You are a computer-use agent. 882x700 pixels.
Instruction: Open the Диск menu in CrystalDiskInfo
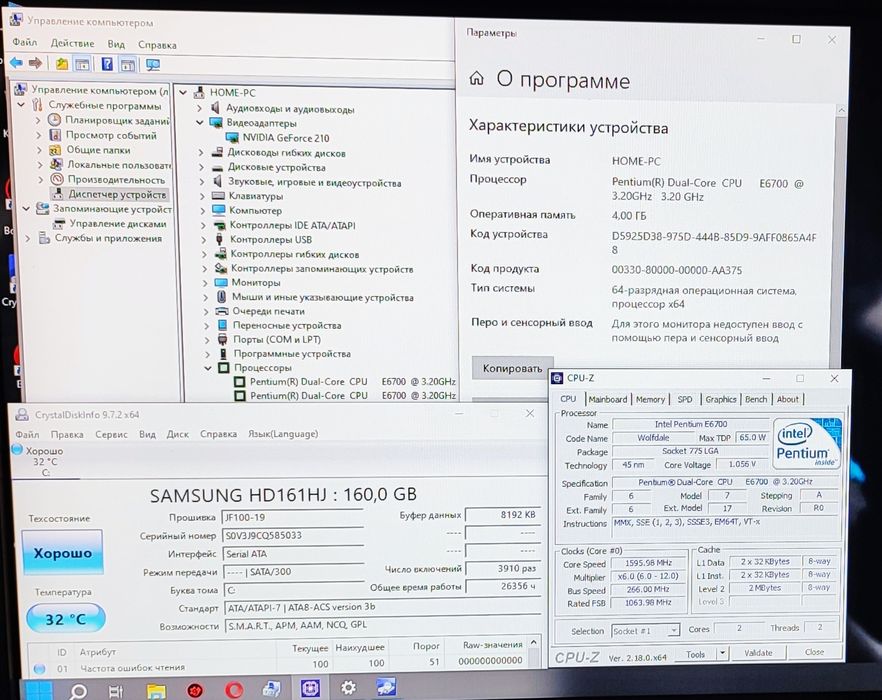(x=177, y=434)
